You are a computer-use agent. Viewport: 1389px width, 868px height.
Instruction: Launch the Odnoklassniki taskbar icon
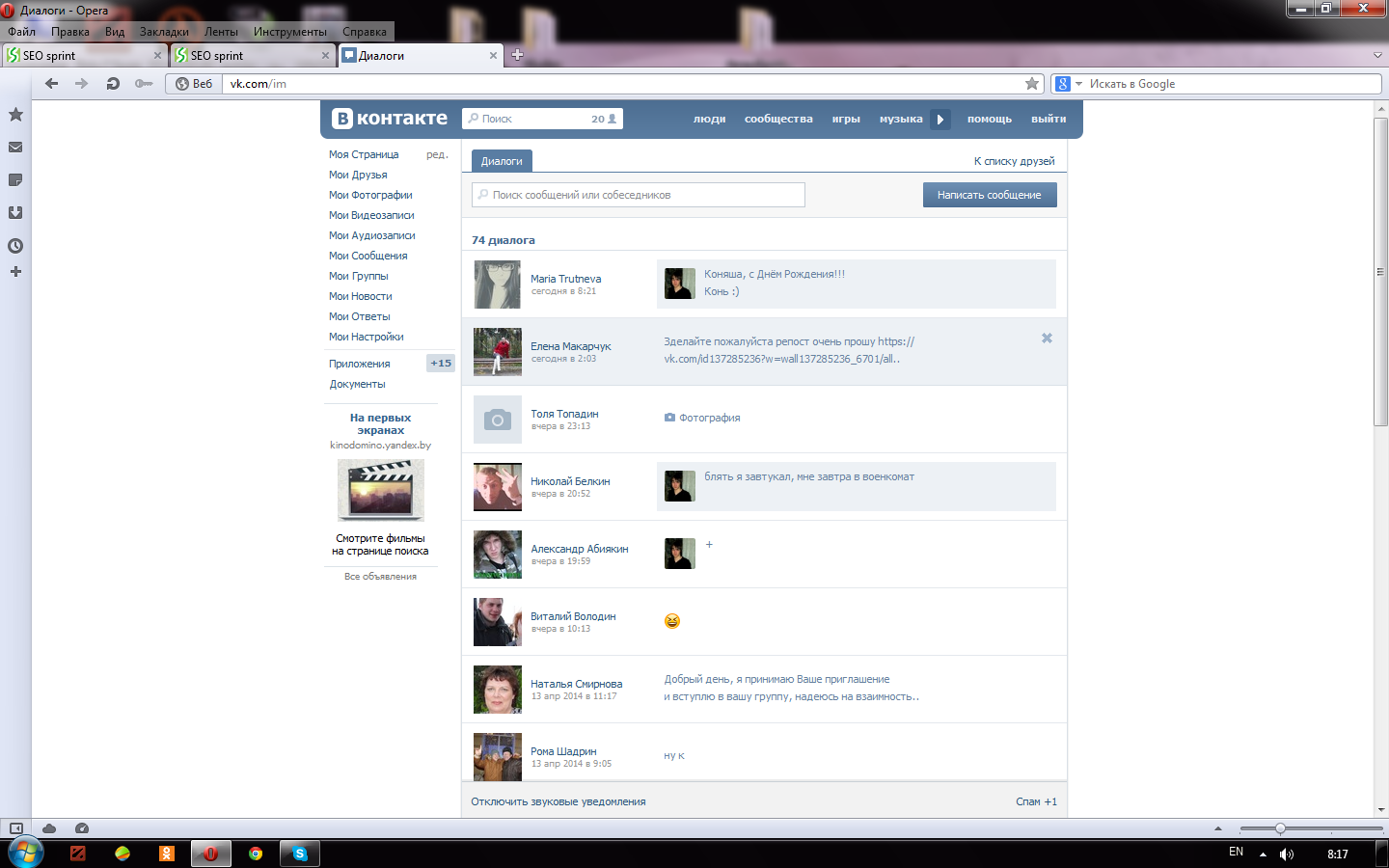click(167, 854)
